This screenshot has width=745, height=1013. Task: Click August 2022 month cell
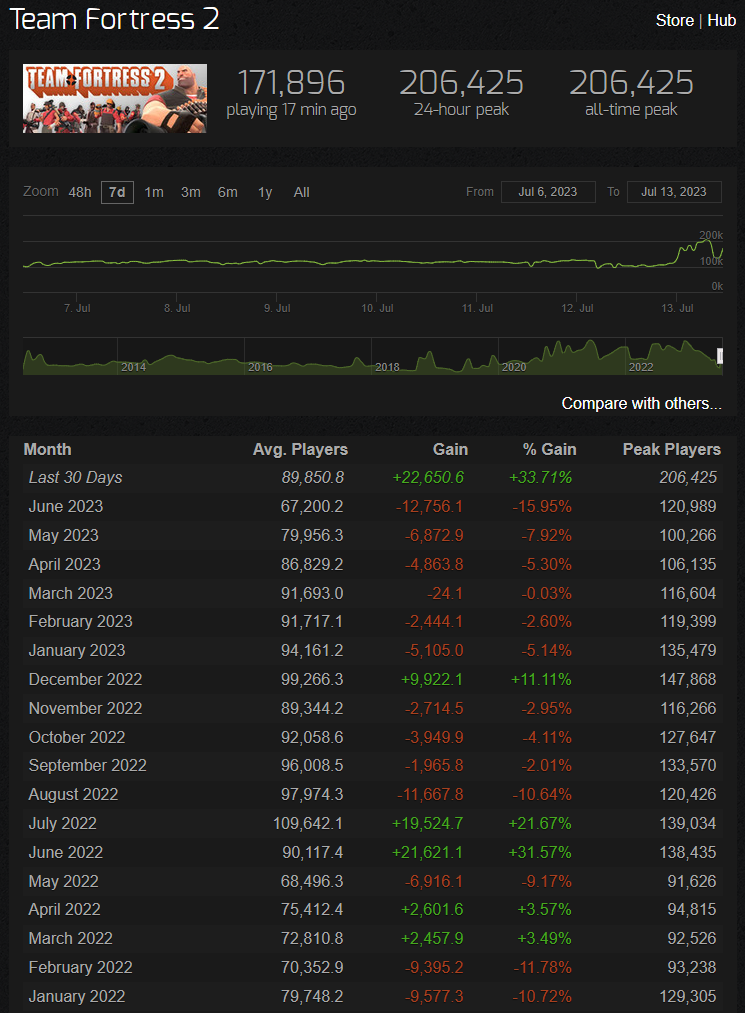[74, 795]
